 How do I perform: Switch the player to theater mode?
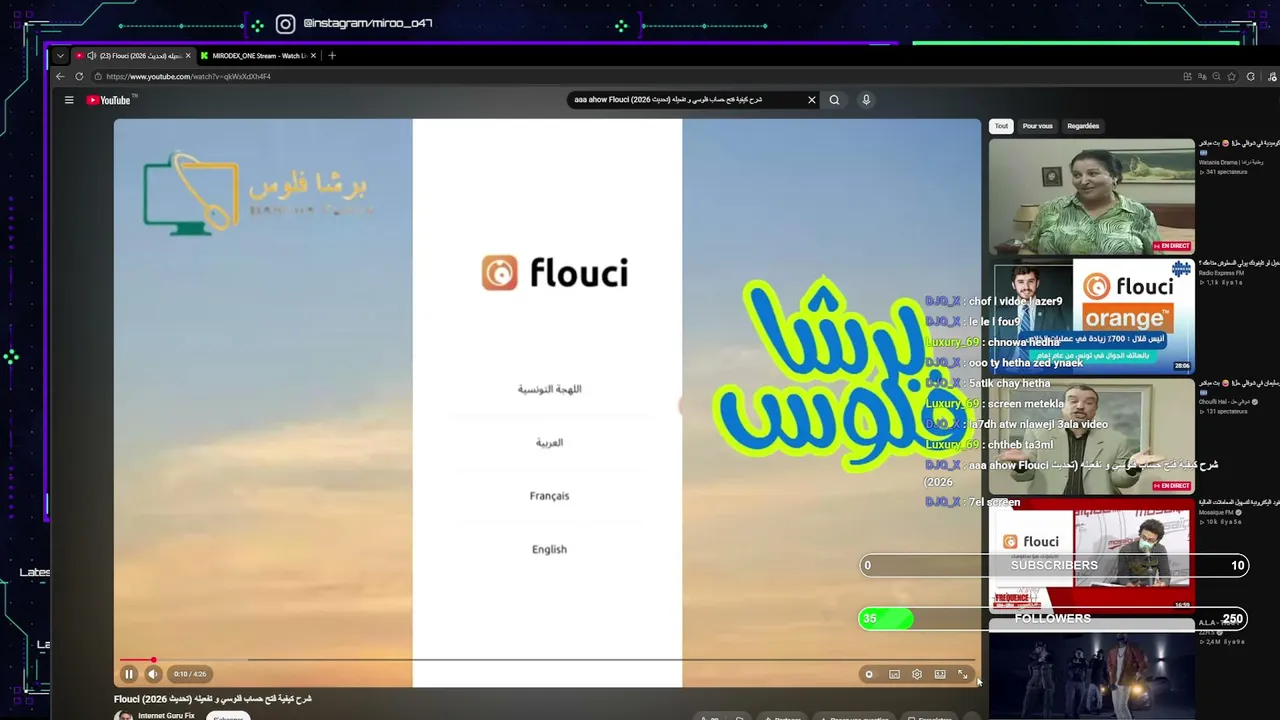click(x=940, y=674)
